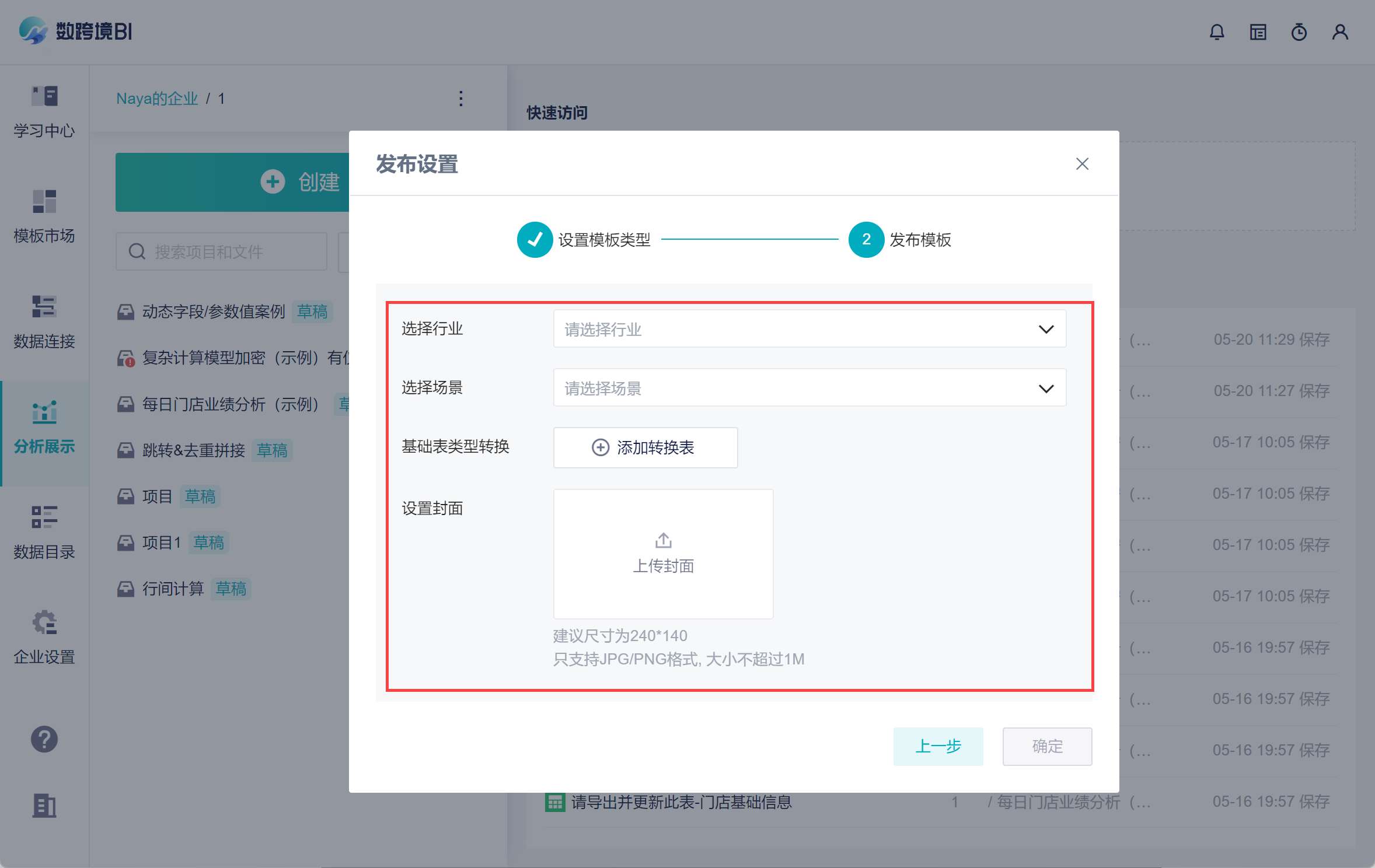Click the three-dot menu beside breadcrumb
Image resolution: width=1375 pixels, height=868 pixels.
point(461,99)
